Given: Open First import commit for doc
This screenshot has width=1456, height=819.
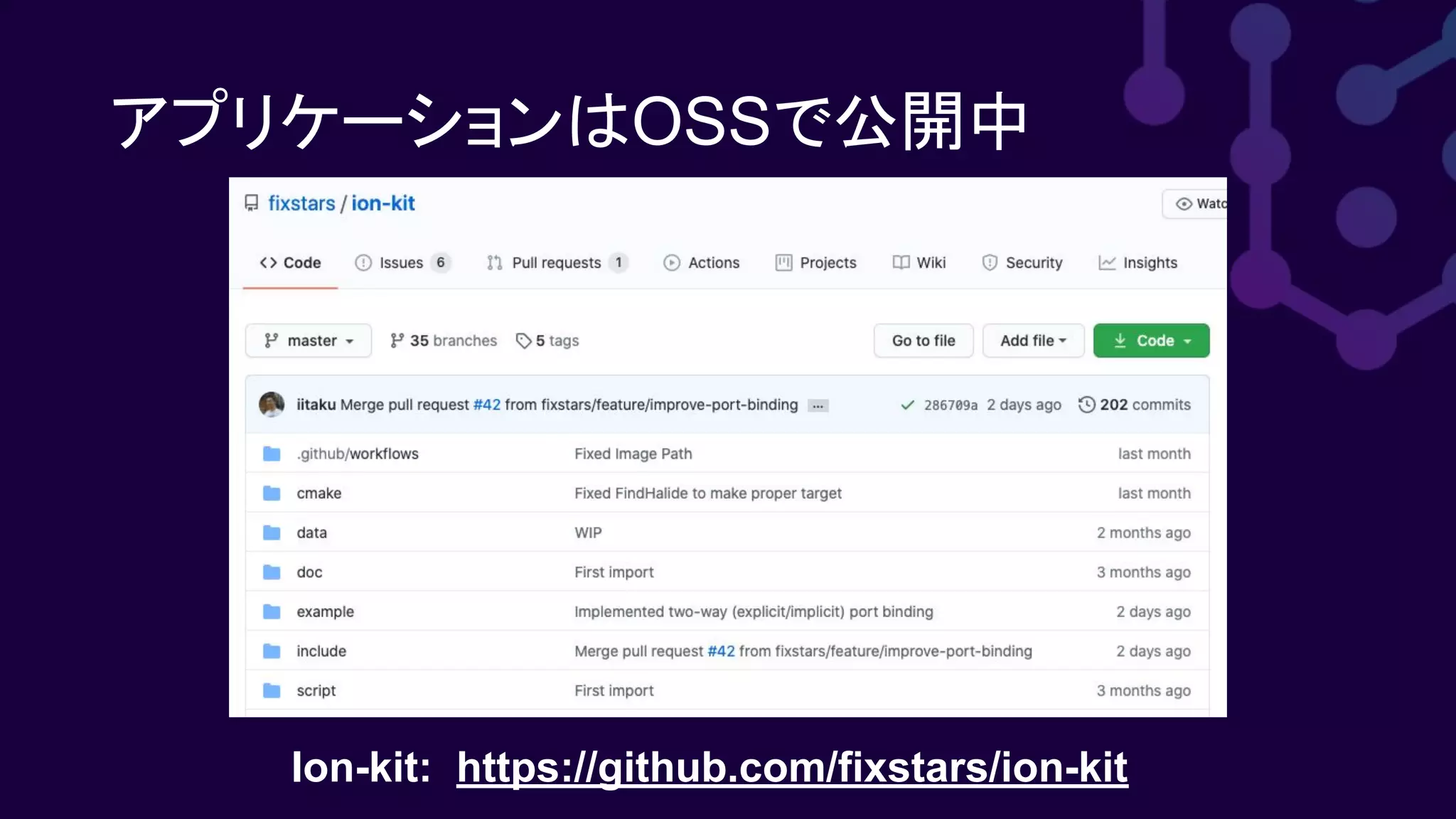Looking at the screenshot, I should [x=614, y=572].
